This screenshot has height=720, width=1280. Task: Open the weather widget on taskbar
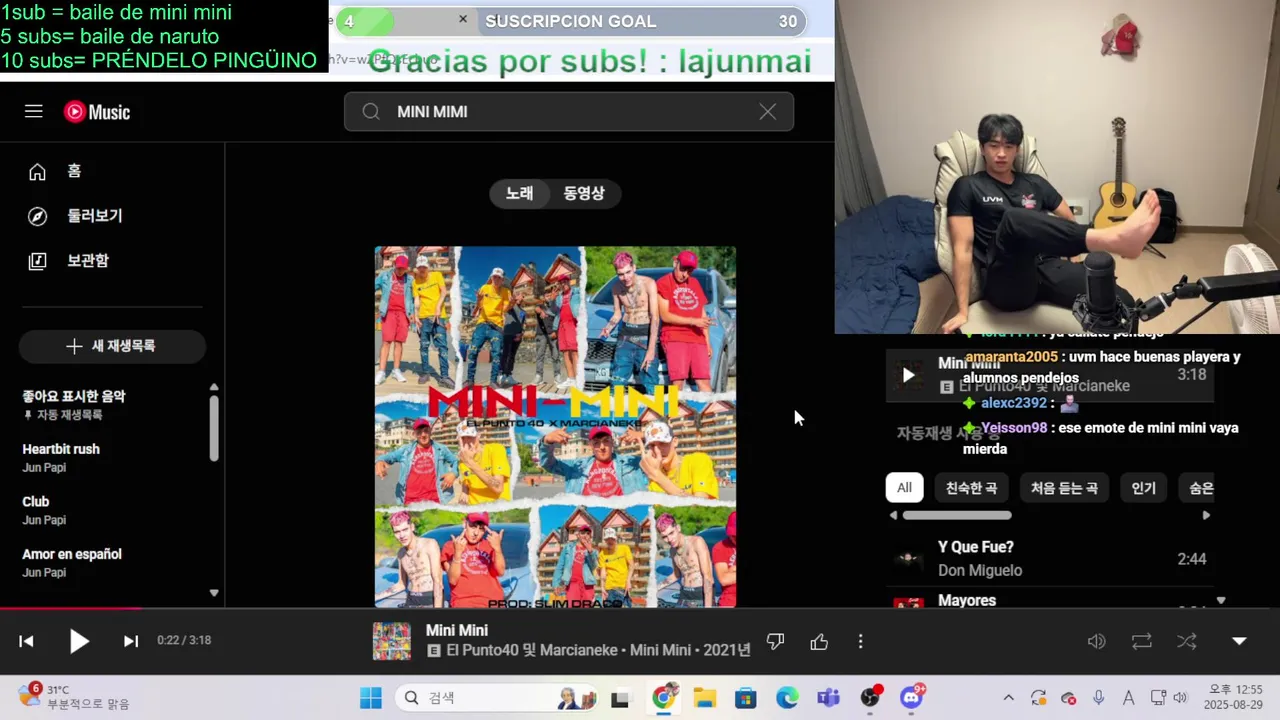tap(75, 697)
